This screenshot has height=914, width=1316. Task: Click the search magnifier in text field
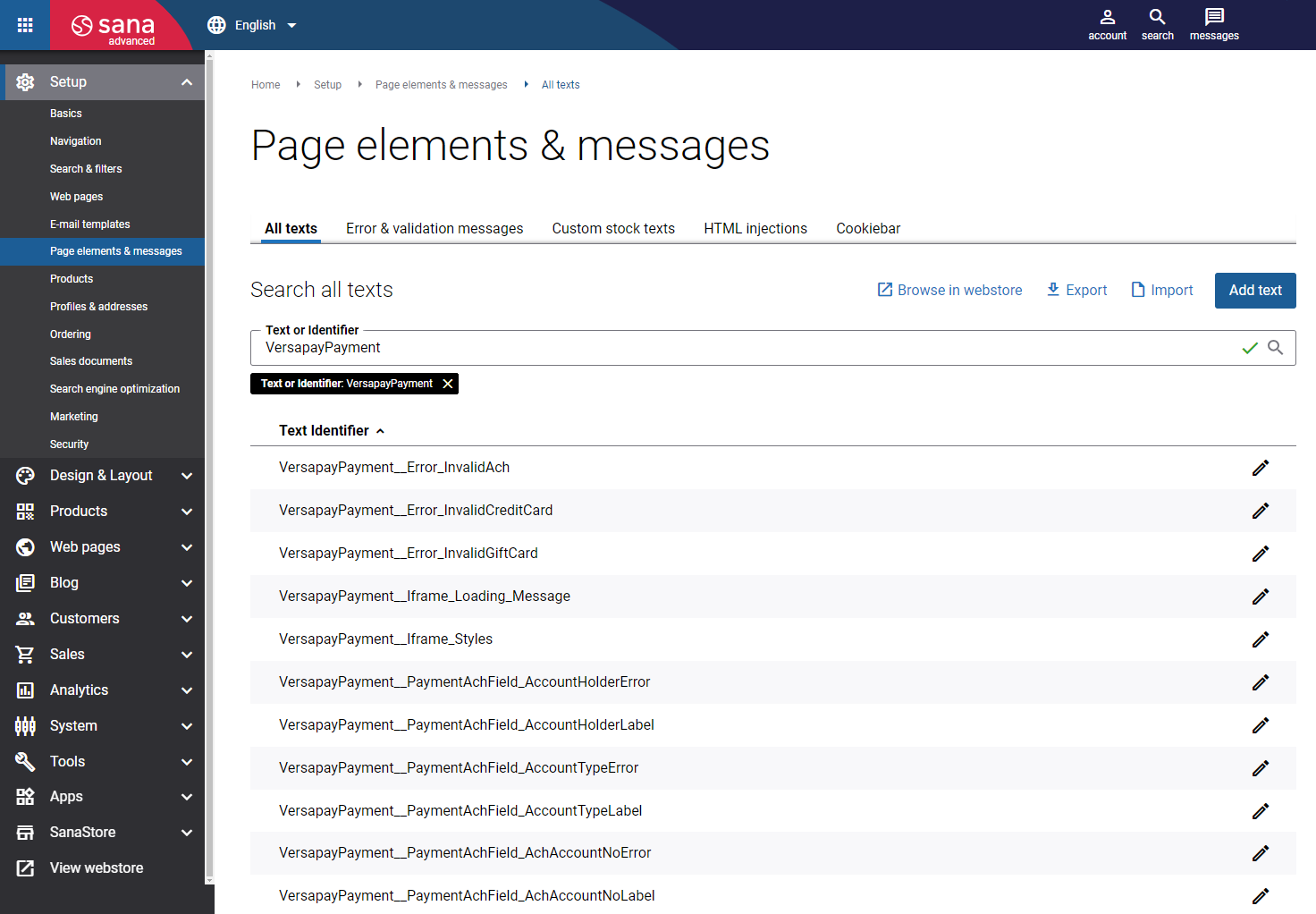(1276, 348)
